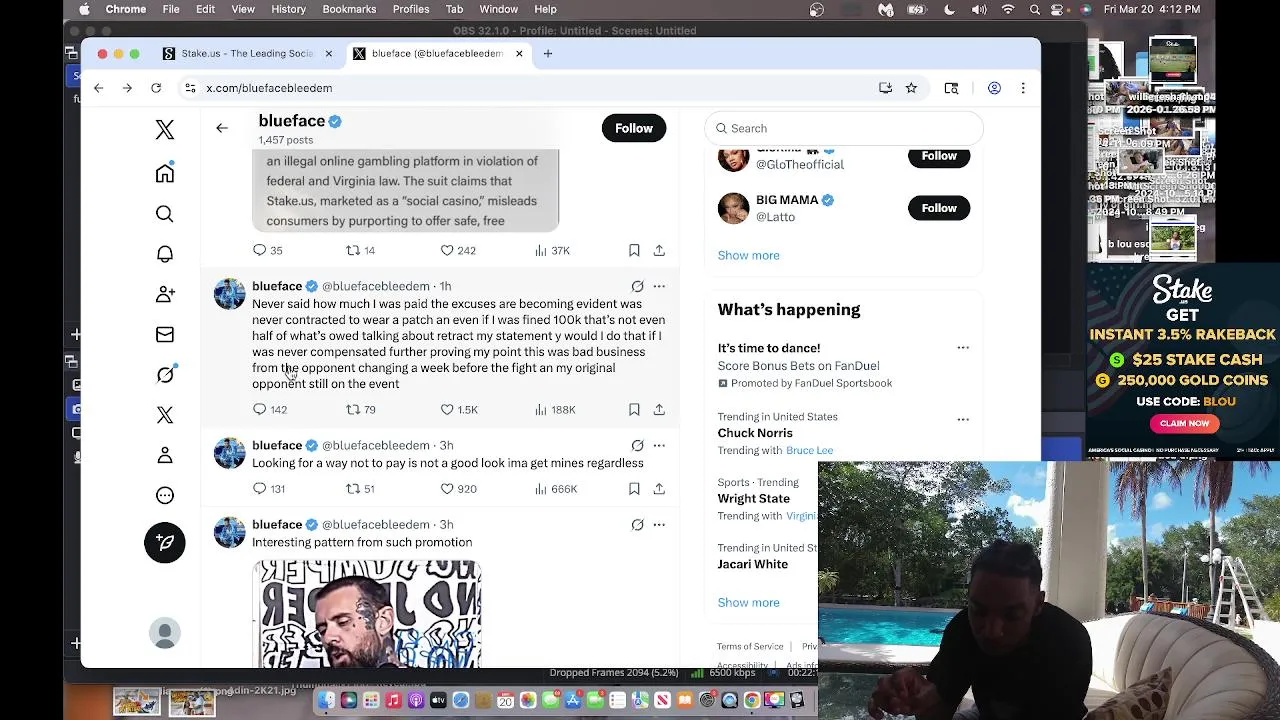This screenshot has height=720, width=1280.
Task: Open the Bookmarks menu
Action: click(x=349, y=9)
